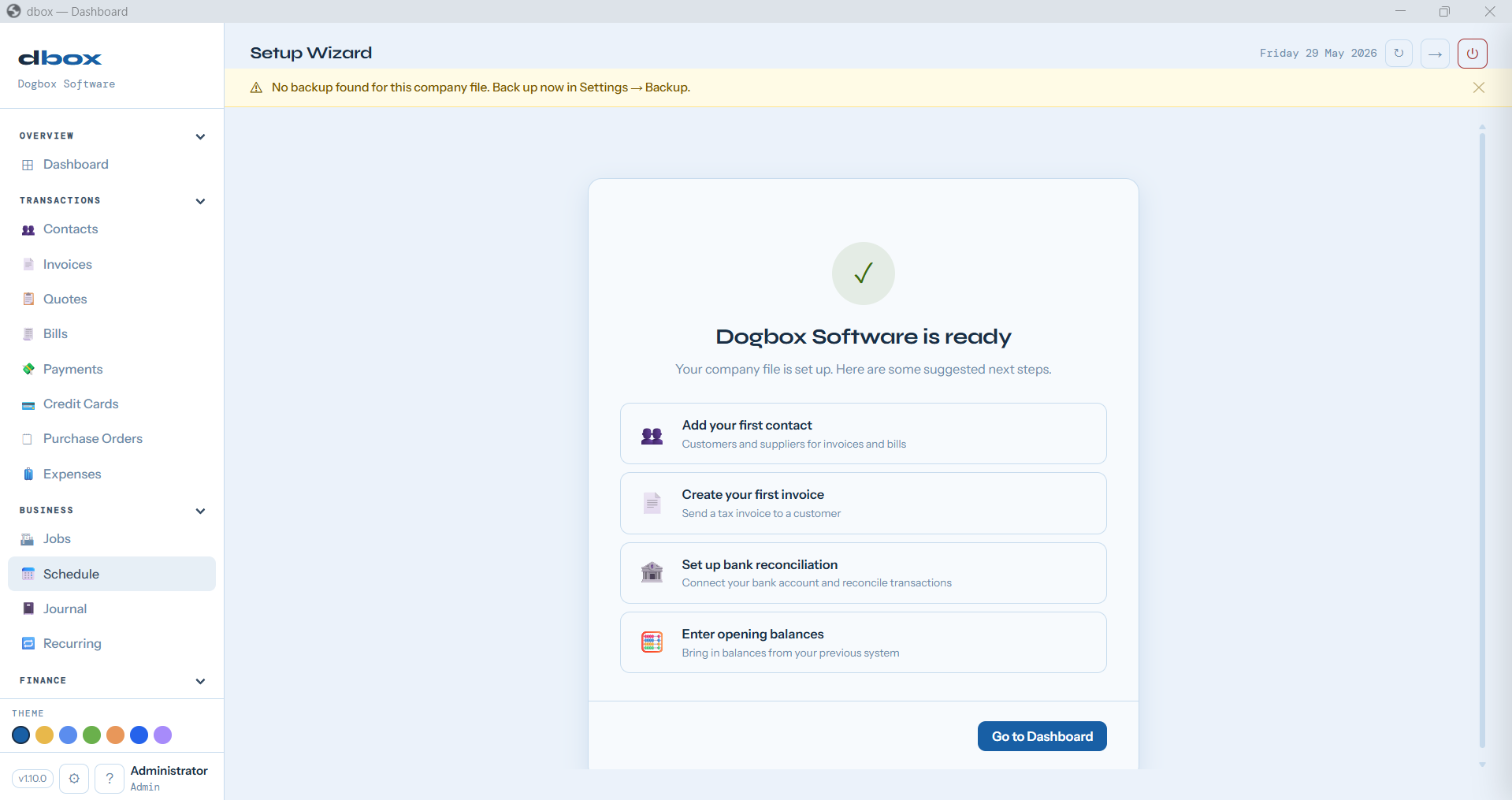
Task: Select the royal blue theme swatch
Action: (x=139, y=735)
